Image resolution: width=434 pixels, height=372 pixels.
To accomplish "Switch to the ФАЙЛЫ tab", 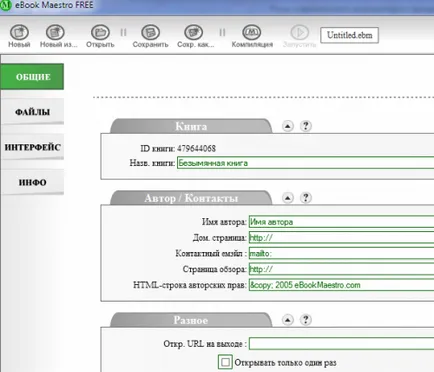I will coord(32,112).
